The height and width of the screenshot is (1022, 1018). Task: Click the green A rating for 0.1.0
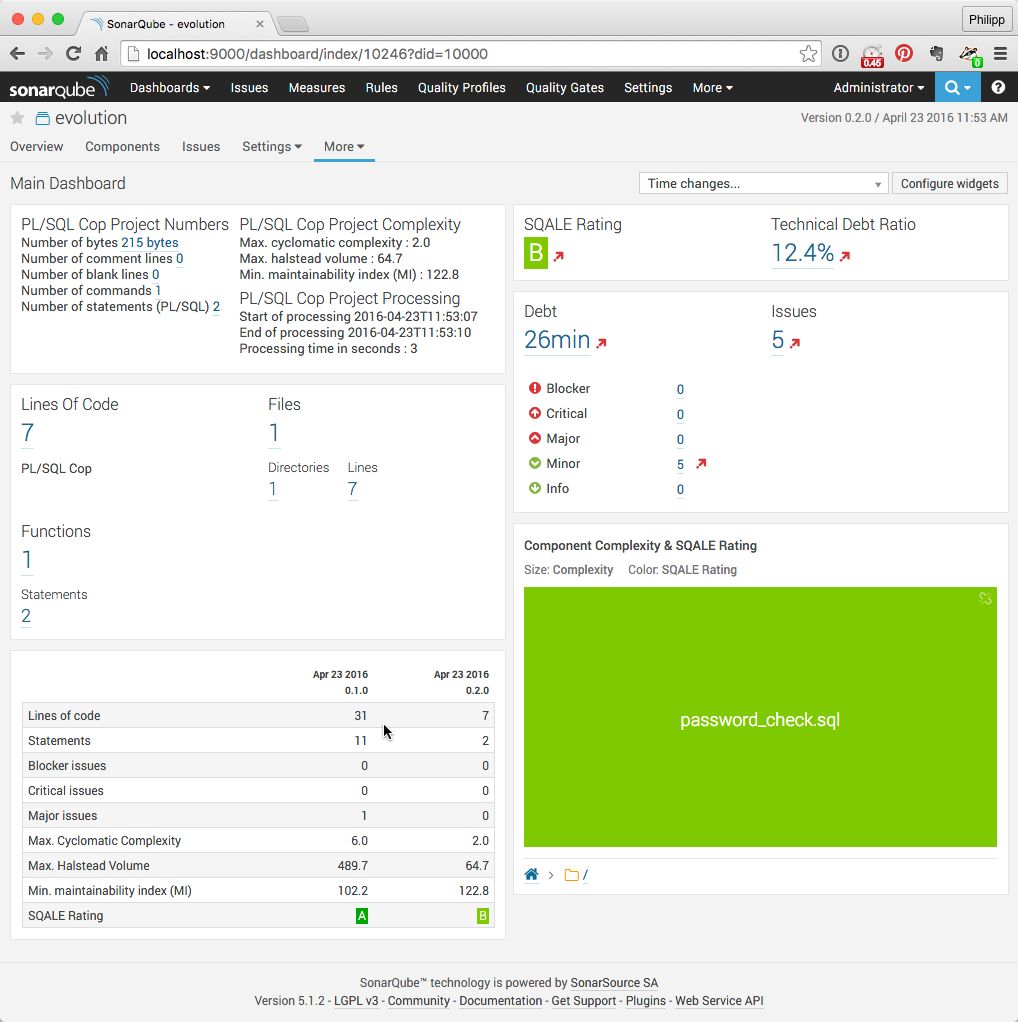362,916
